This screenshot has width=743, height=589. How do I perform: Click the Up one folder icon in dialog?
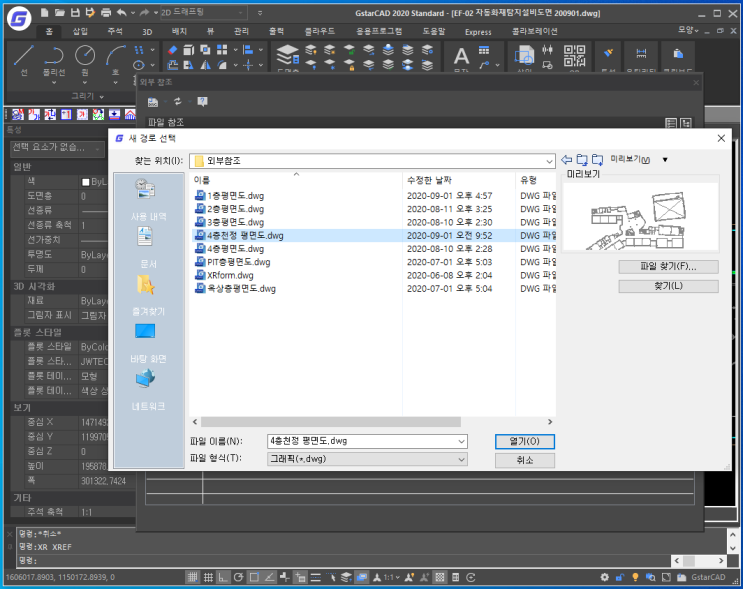582,160
